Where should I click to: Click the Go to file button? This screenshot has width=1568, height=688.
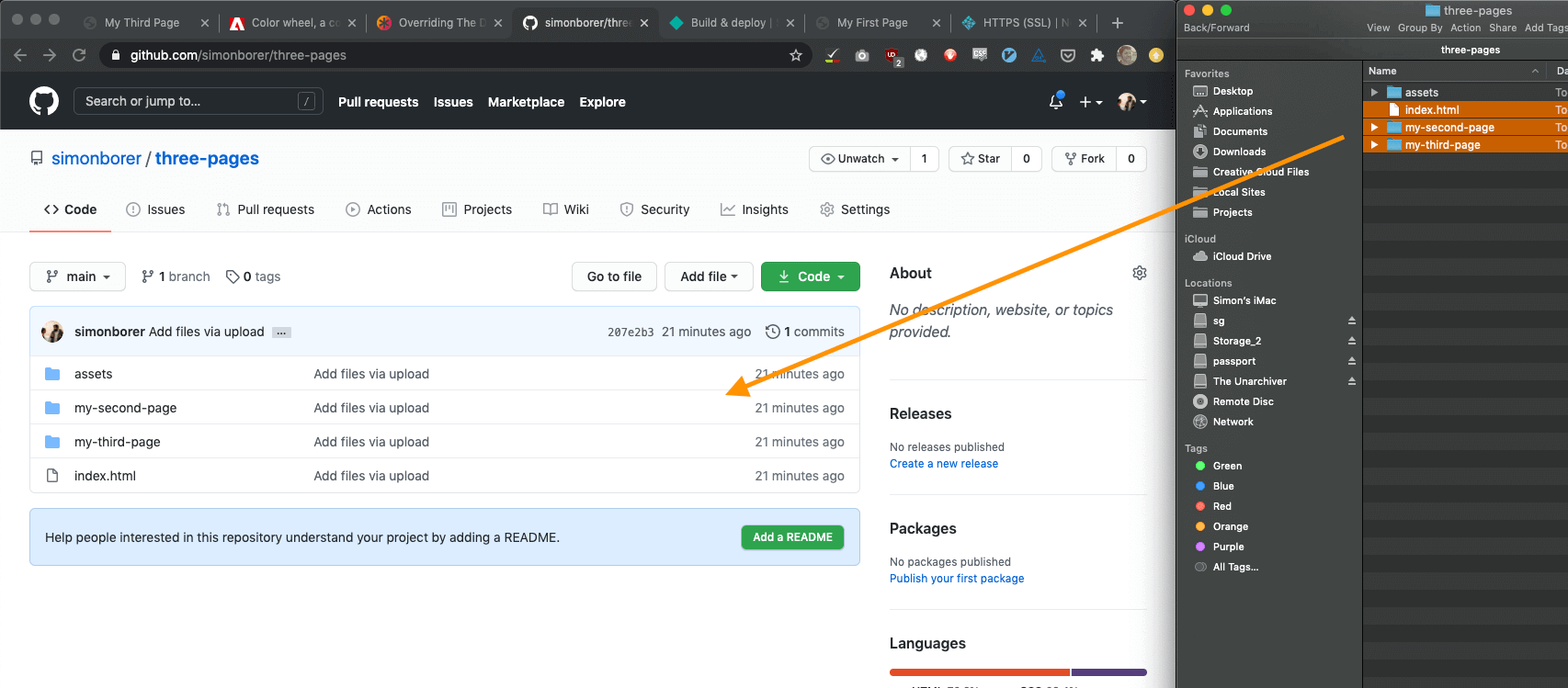coord(614,276)
